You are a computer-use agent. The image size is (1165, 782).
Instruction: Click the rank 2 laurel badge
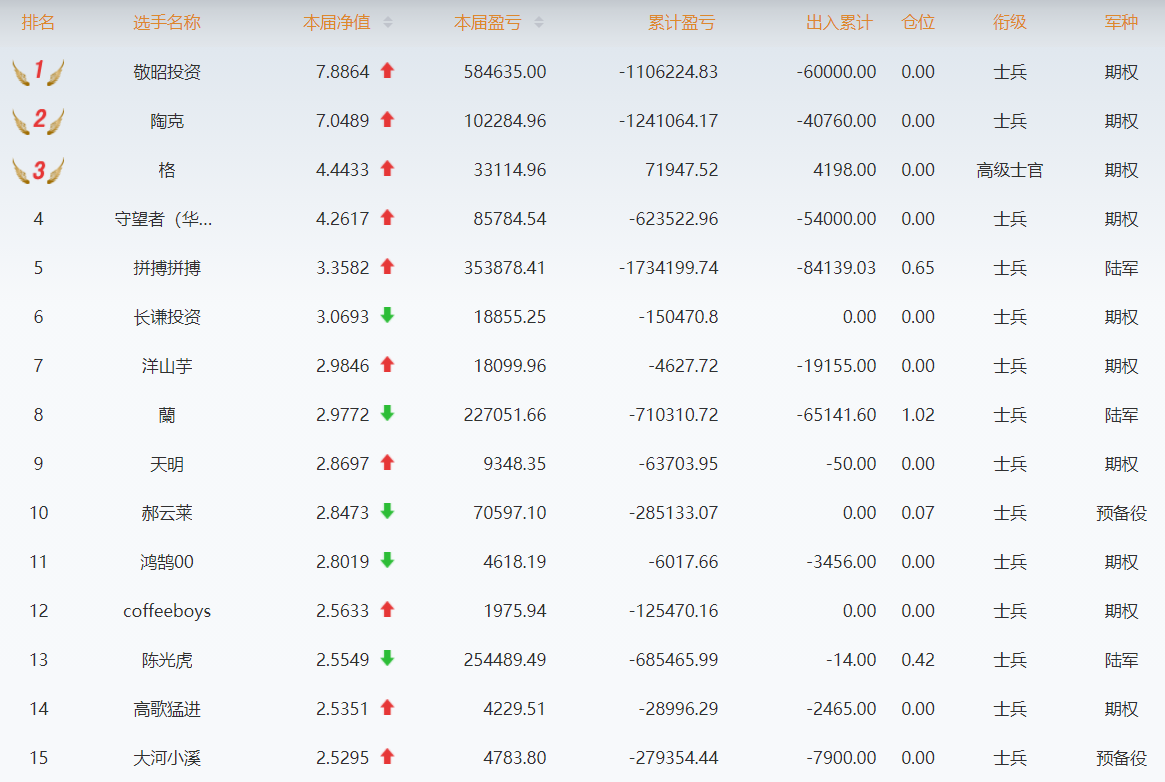39,121
